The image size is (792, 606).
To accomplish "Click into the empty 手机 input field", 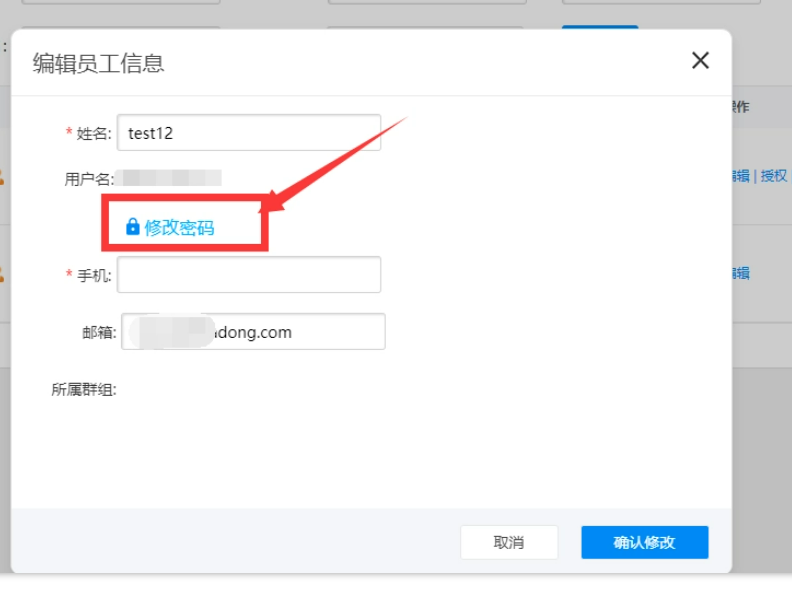I will pyautogui.click(x=248, y=275).
